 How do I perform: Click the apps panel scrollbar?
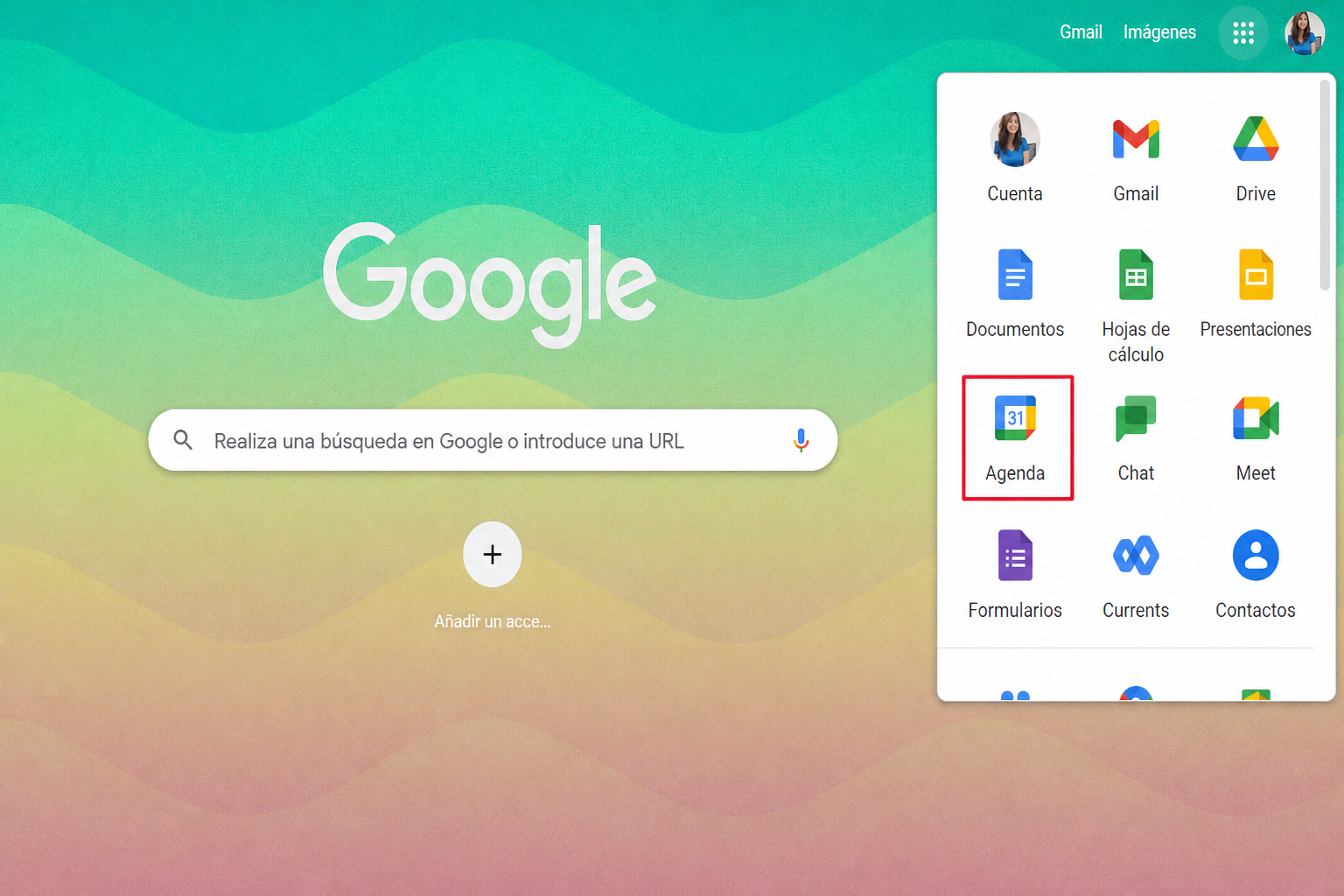(x=1325, y=185)
